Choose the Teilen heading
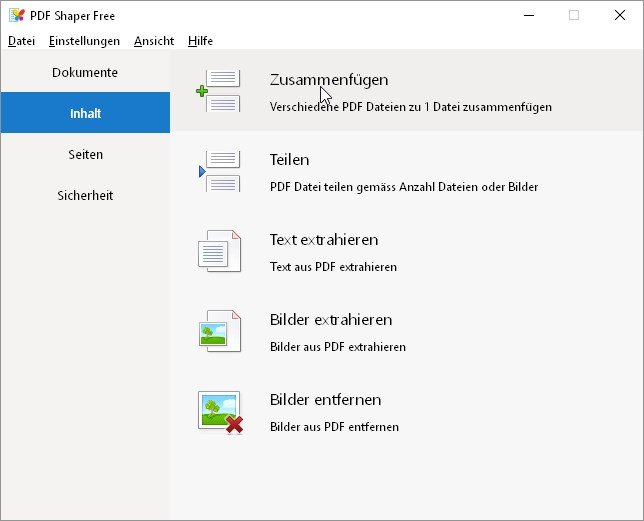644x521 pixels. [289, 160]
